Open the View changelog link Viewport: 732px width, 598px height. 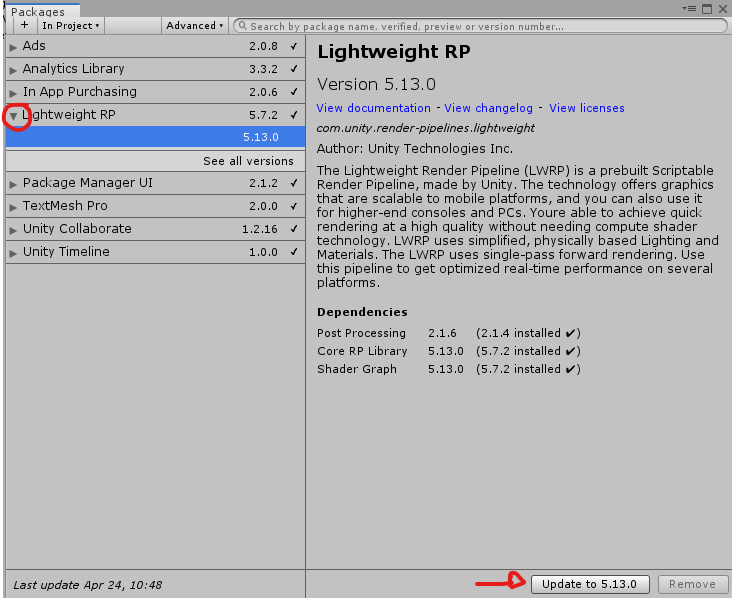488,108
